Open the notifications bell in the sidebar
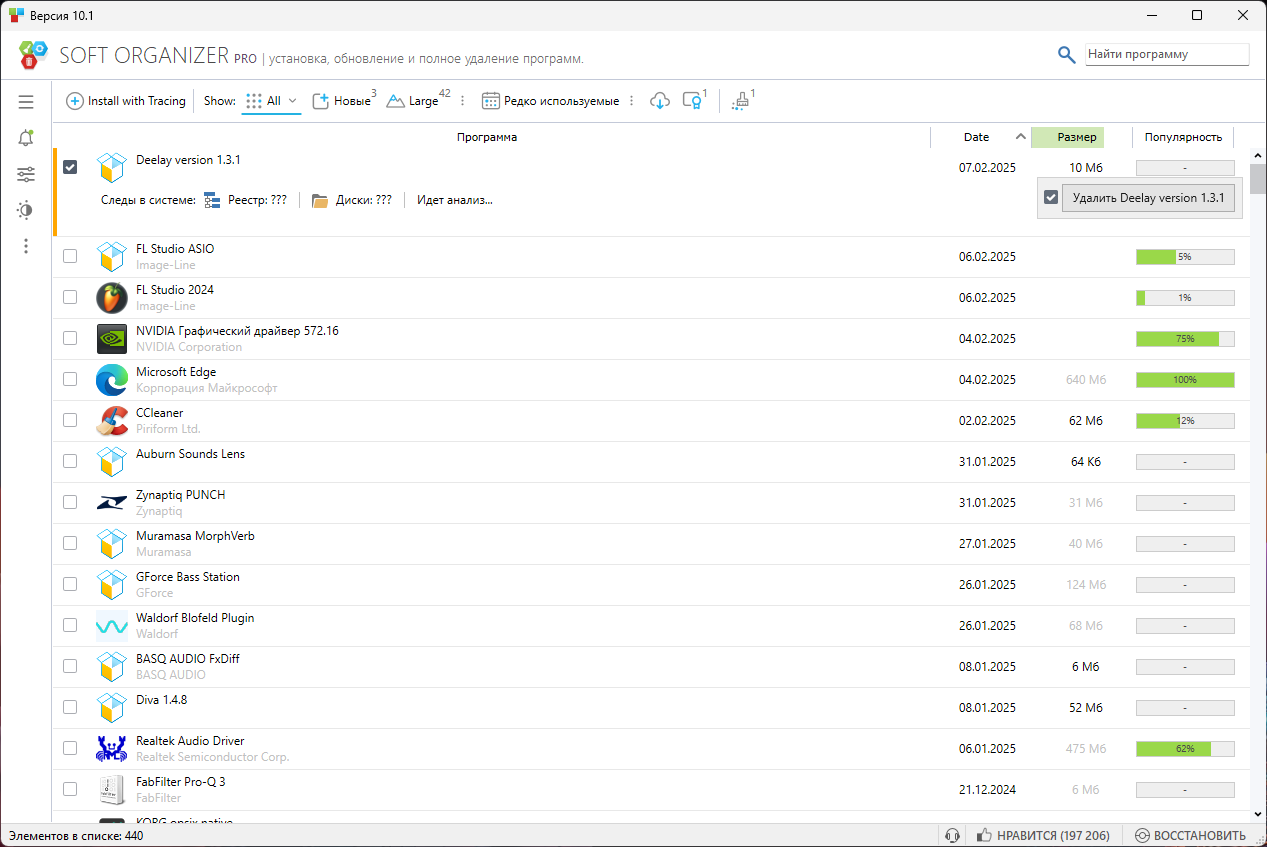The height and width of the screenshot is (847, 1267). coord(26,138)
